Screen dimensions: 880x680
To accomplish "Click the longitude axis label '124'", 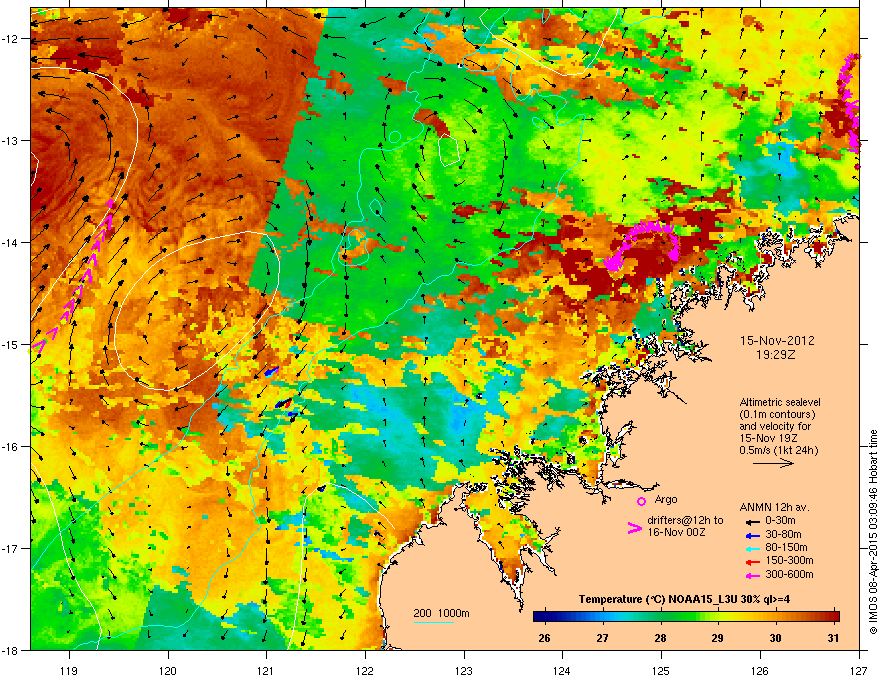I will pos(562,671).
